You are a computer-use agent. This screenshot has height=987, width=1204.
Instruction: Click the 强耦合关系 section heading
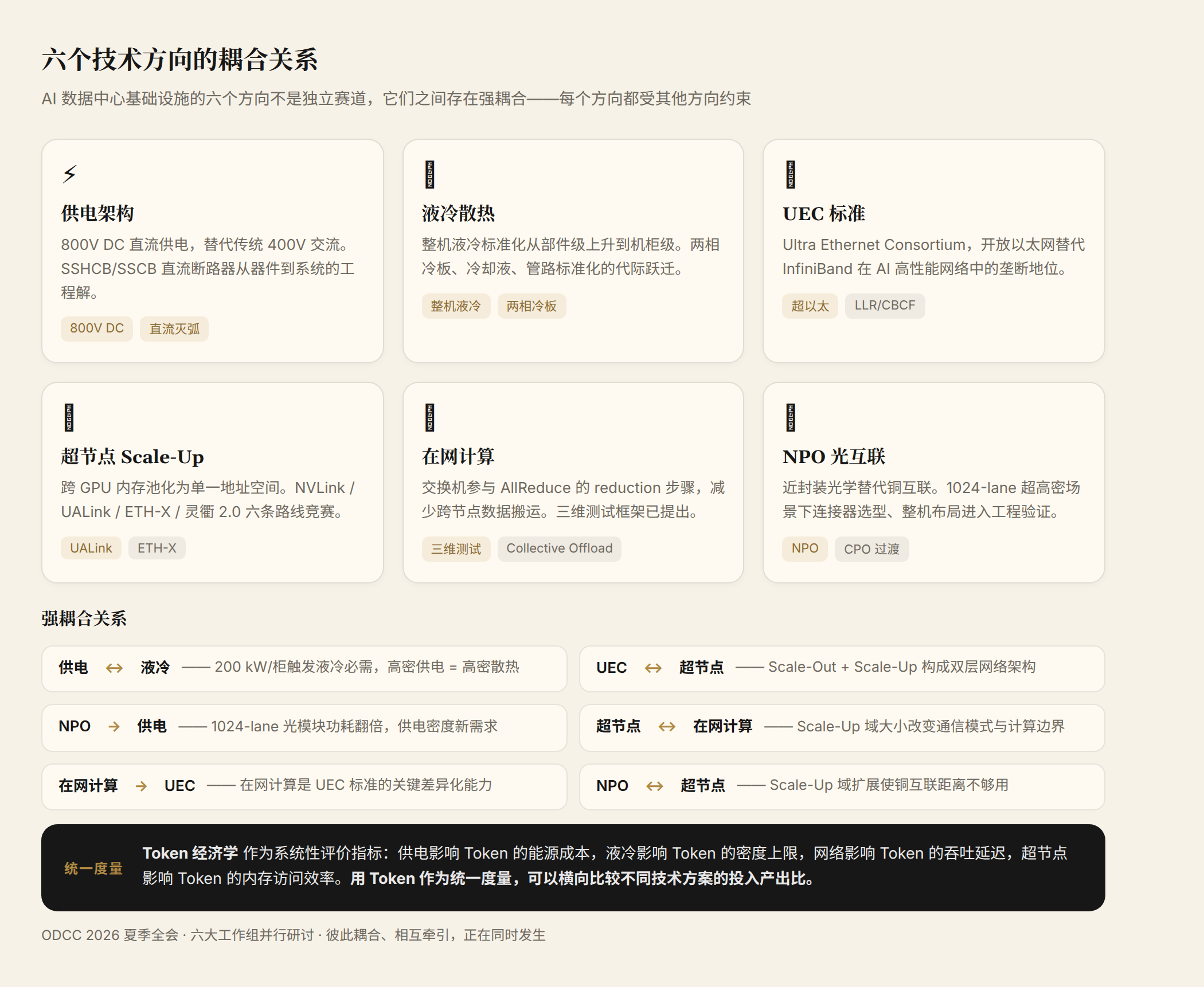pyautogui.click(x=84, y=618)
